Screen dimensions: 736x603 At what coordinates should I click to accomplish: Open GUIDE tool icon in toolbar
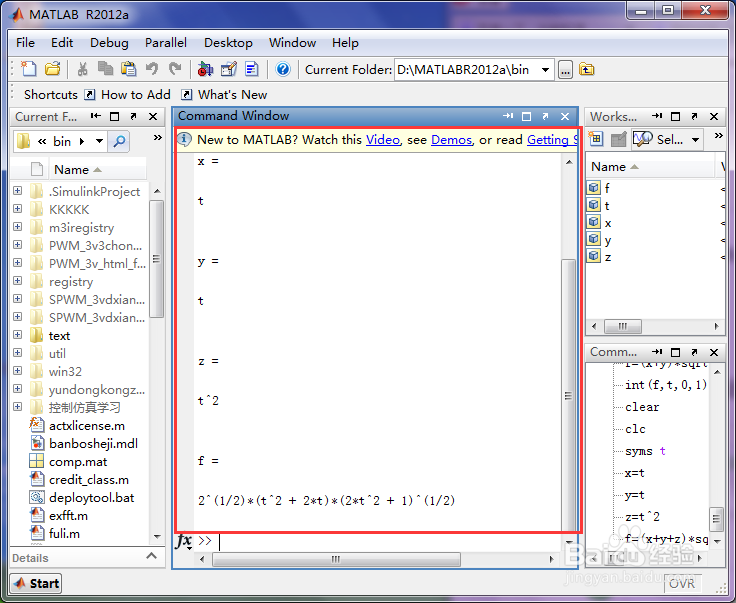pos(229,69)
